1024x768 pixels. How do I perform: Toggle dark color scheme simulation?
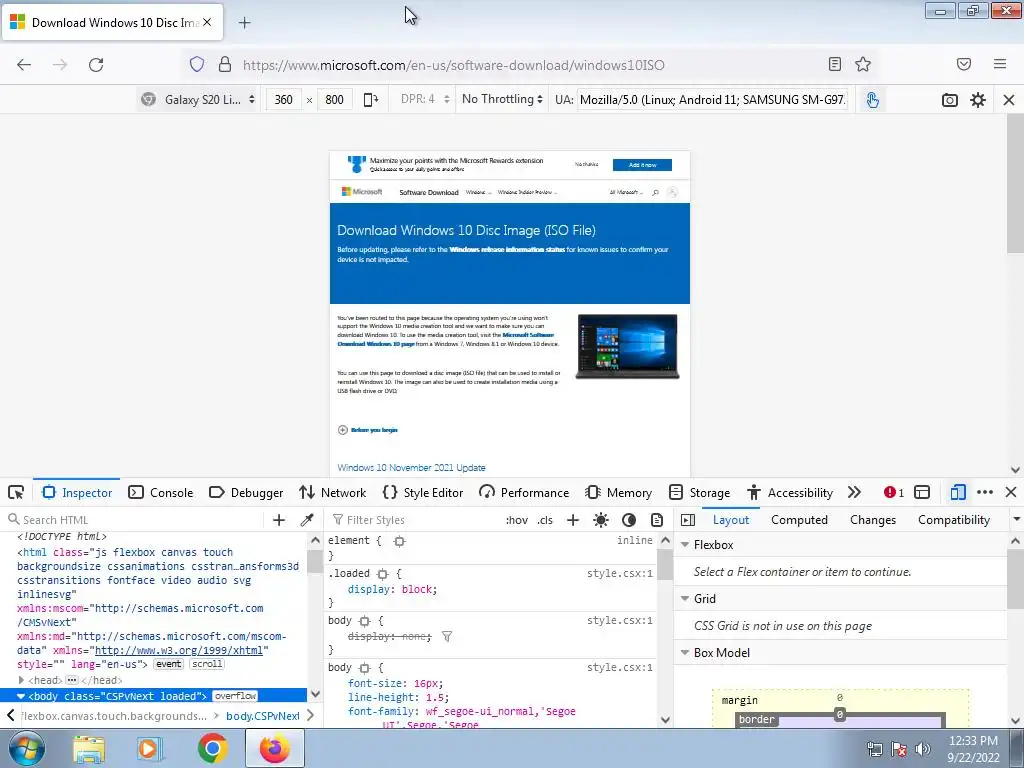tap(629, 520)
